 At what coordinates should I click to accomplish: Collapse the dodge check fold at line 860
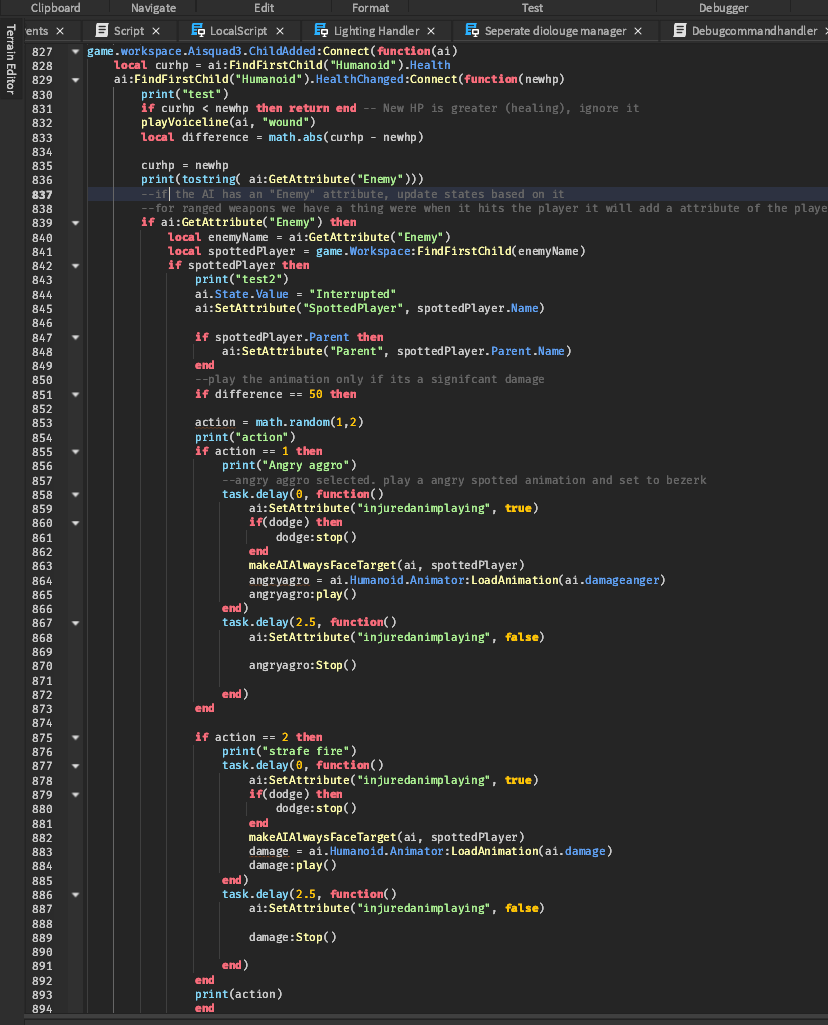coord(76,523)
